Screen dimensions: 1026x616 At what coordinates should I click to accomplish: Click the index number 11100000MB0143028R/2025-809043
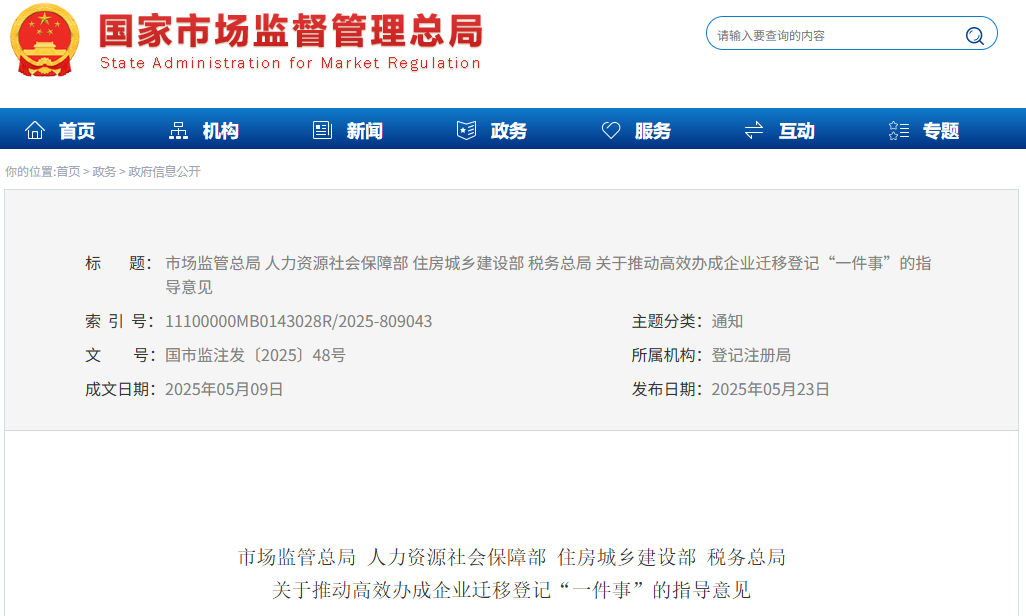pyautogui.click(x=298, y=321)
